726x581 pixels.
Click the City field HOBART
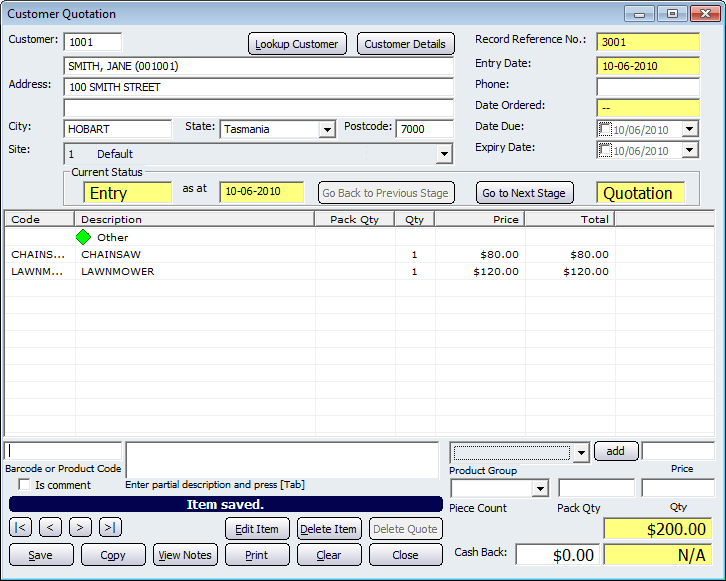[x=118, y=129]
